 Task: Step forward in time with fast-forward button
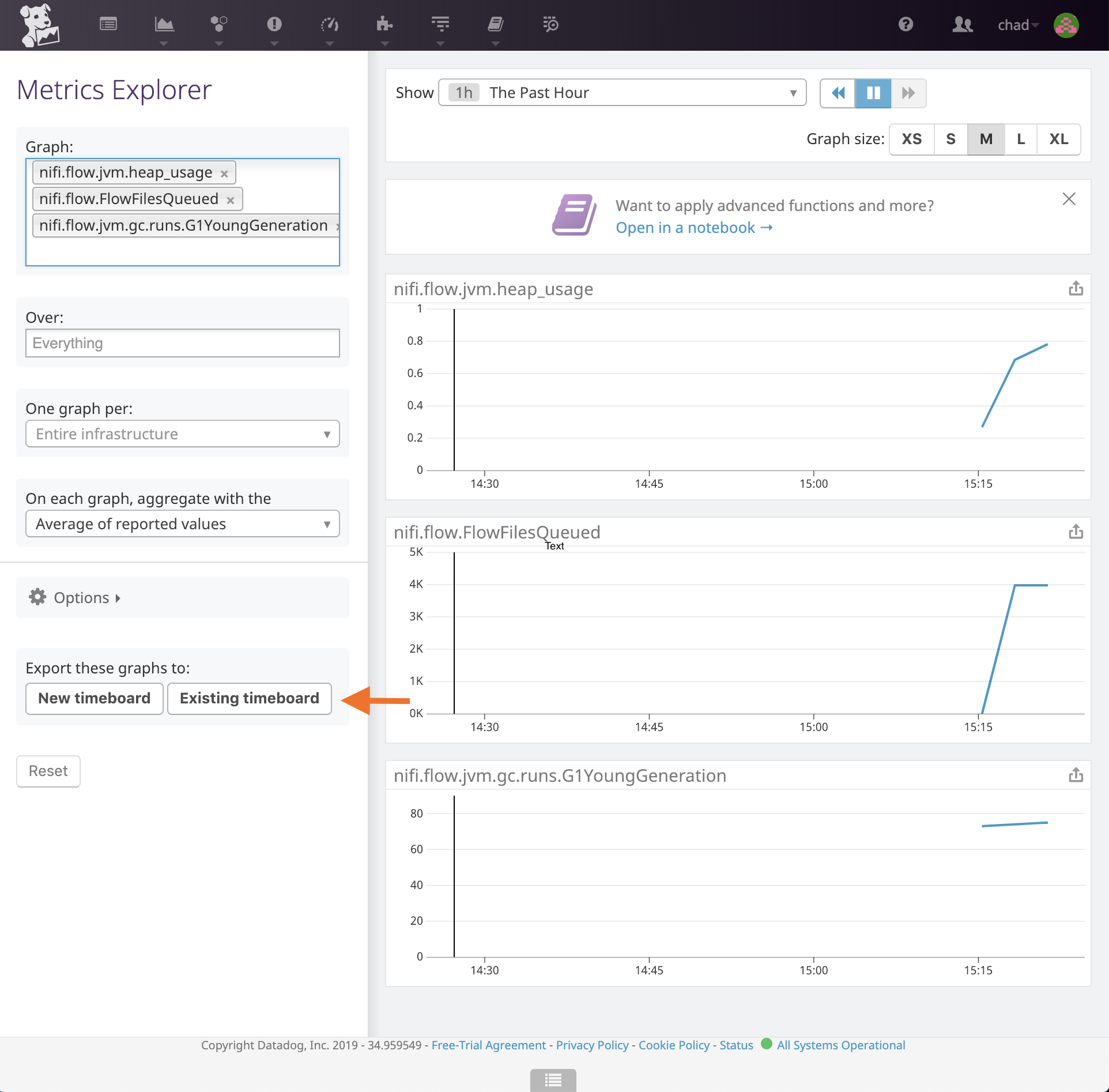point(908,93)
